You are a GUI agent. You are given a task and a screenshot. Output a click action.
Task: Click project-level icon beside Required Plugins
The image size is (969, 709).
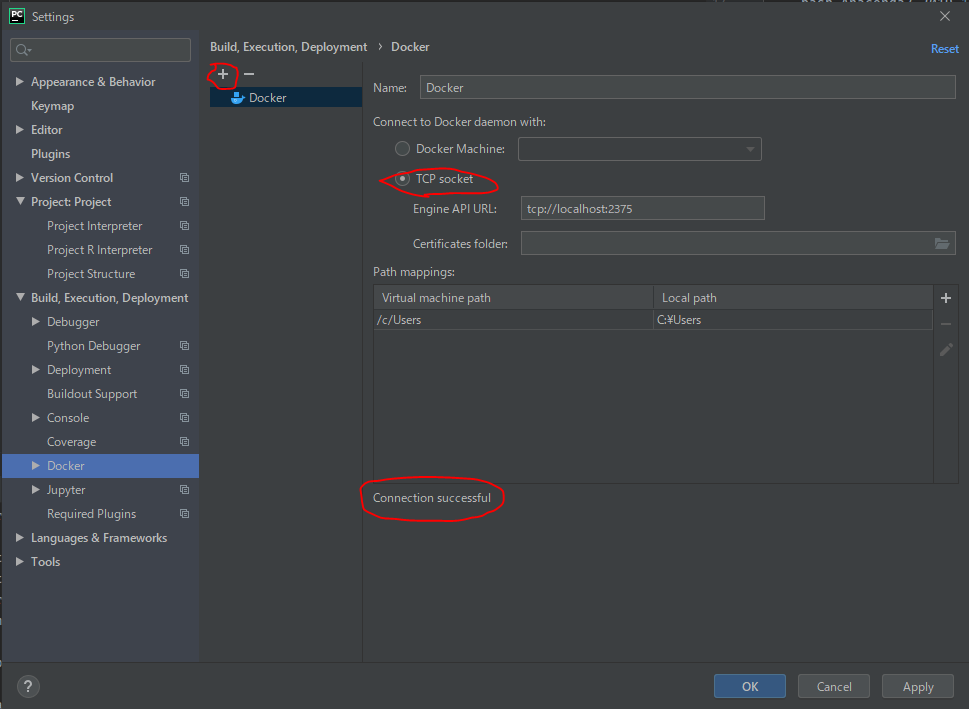pyautogui.click(x=184, y=514)
